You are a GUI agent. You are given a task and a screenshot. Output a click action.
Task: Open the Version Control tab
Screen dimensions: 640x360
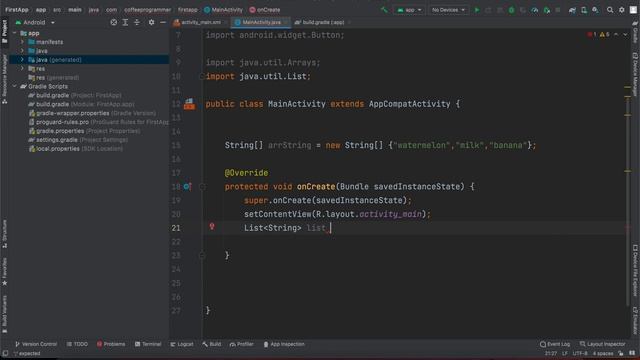click(x=36, y=344)
